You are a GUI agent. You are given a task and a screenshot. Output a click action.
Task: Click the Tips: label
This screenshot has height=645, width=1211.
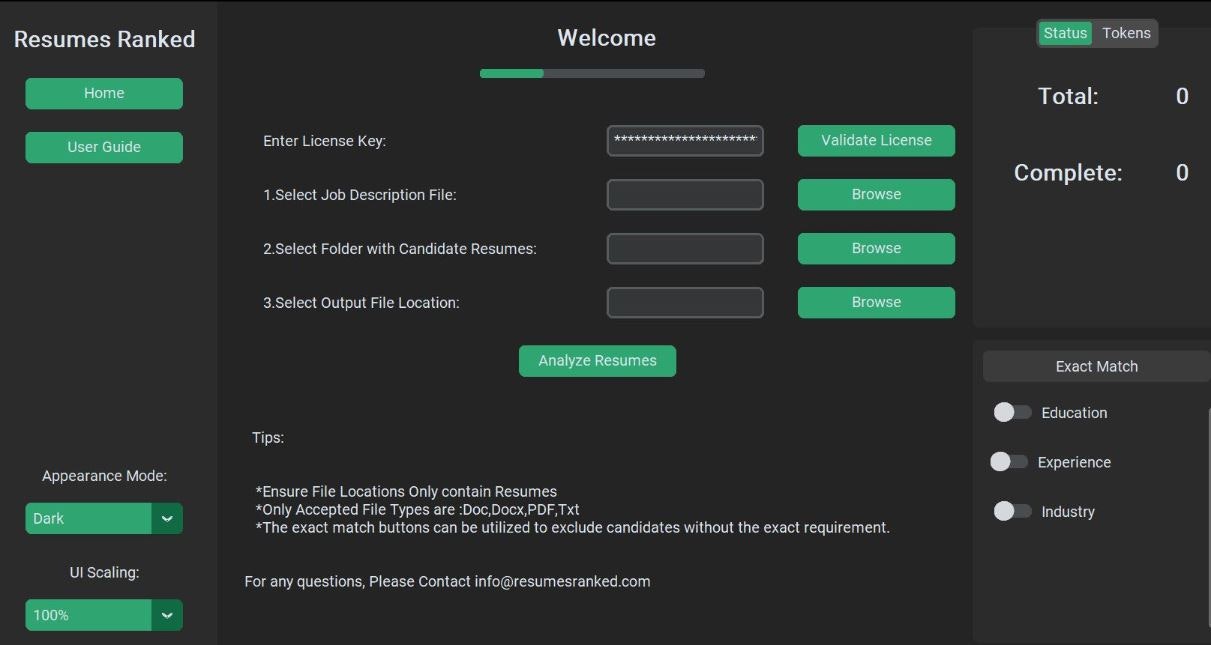click(x=268, y=438)
